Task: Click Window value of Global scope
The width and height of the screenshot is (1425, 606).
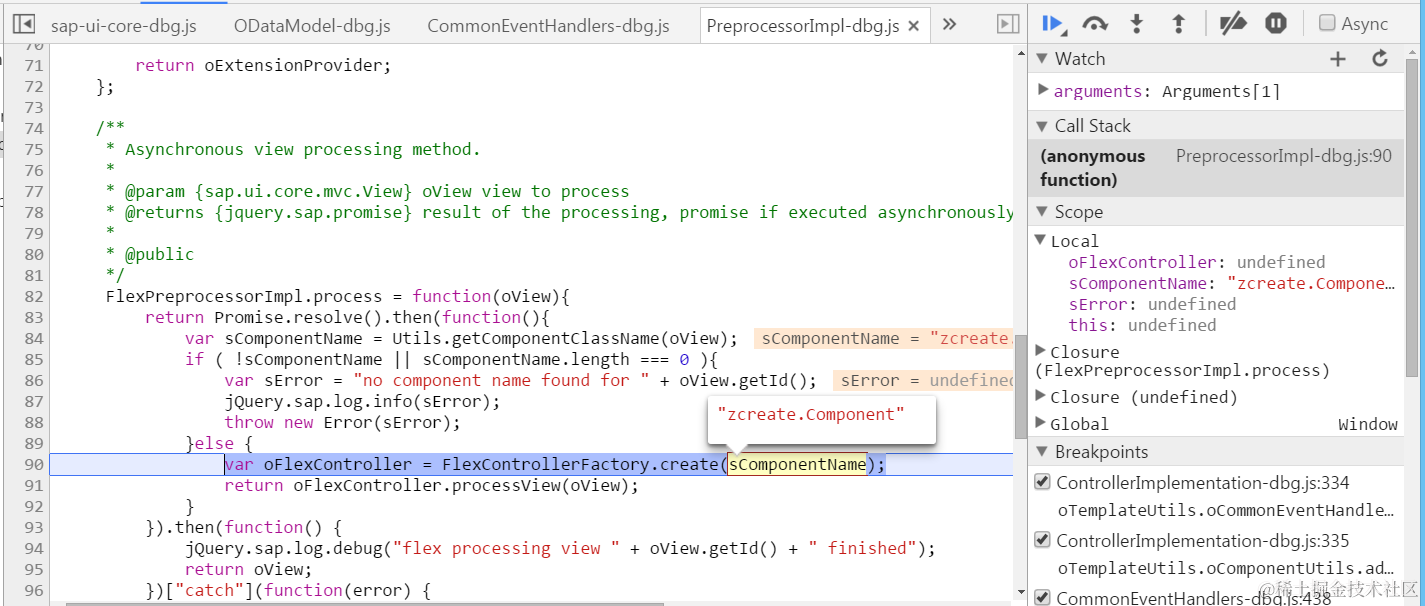Action: click(x=1368, y=424)
